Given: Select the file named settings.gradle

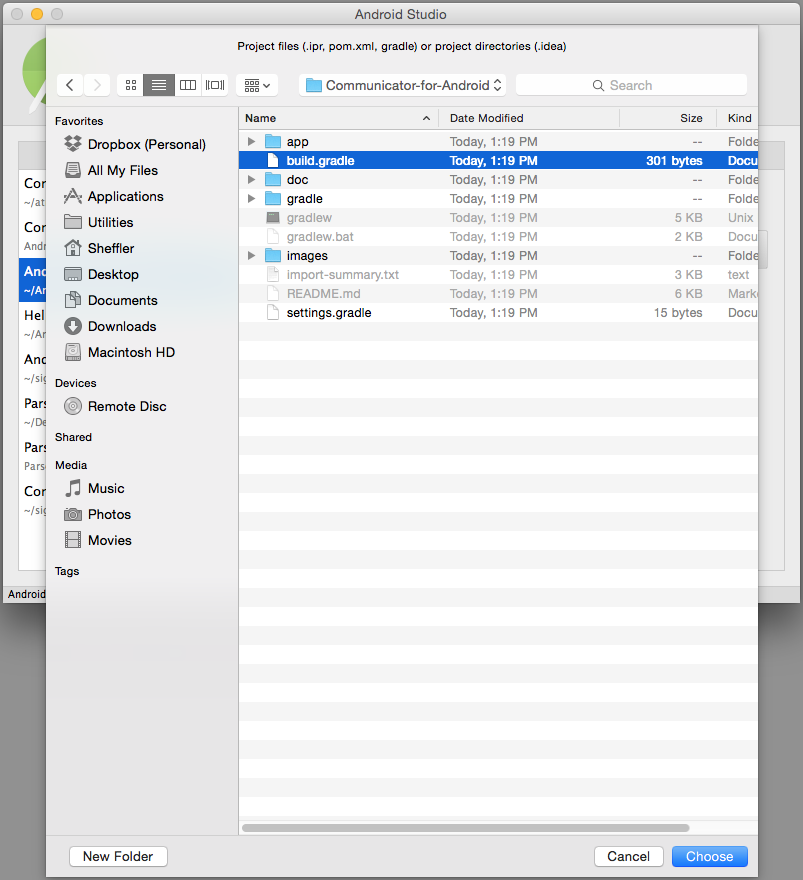Looking at the screenshot, I should click(329, 313).
